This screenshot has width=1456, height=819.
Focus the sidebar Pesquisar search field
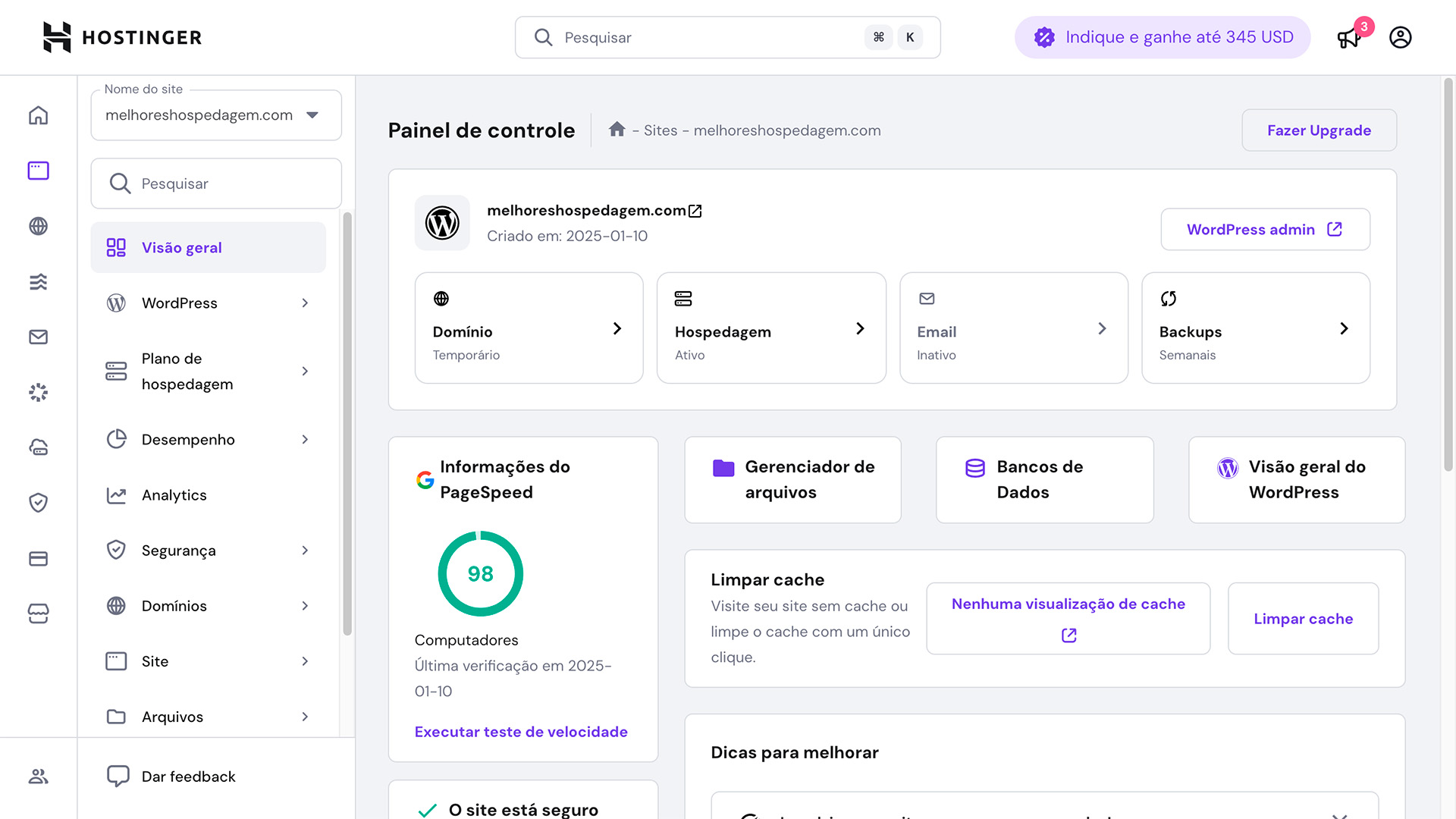[216, 184]
